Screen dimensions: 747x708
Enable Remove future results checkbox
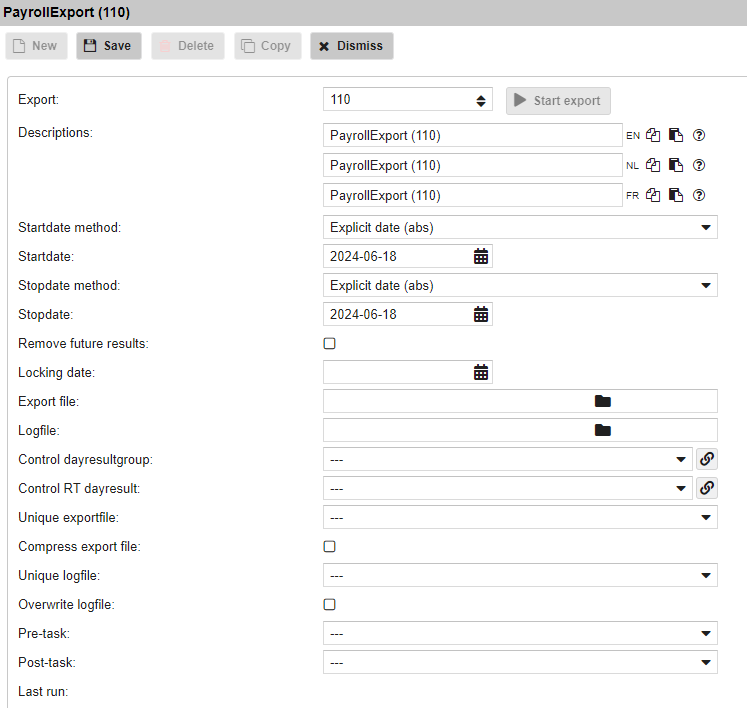coord(330,344)
